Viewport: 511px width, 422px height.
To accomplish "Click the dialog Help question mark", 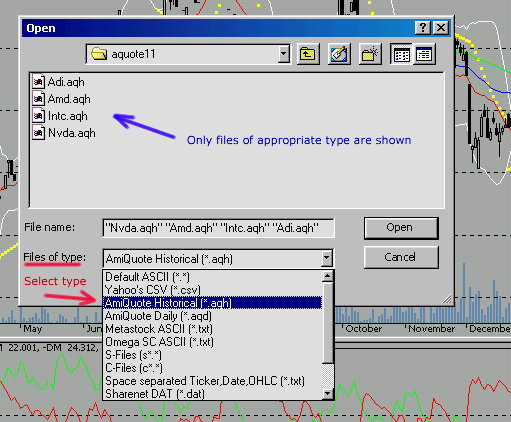I will point(423,28).
